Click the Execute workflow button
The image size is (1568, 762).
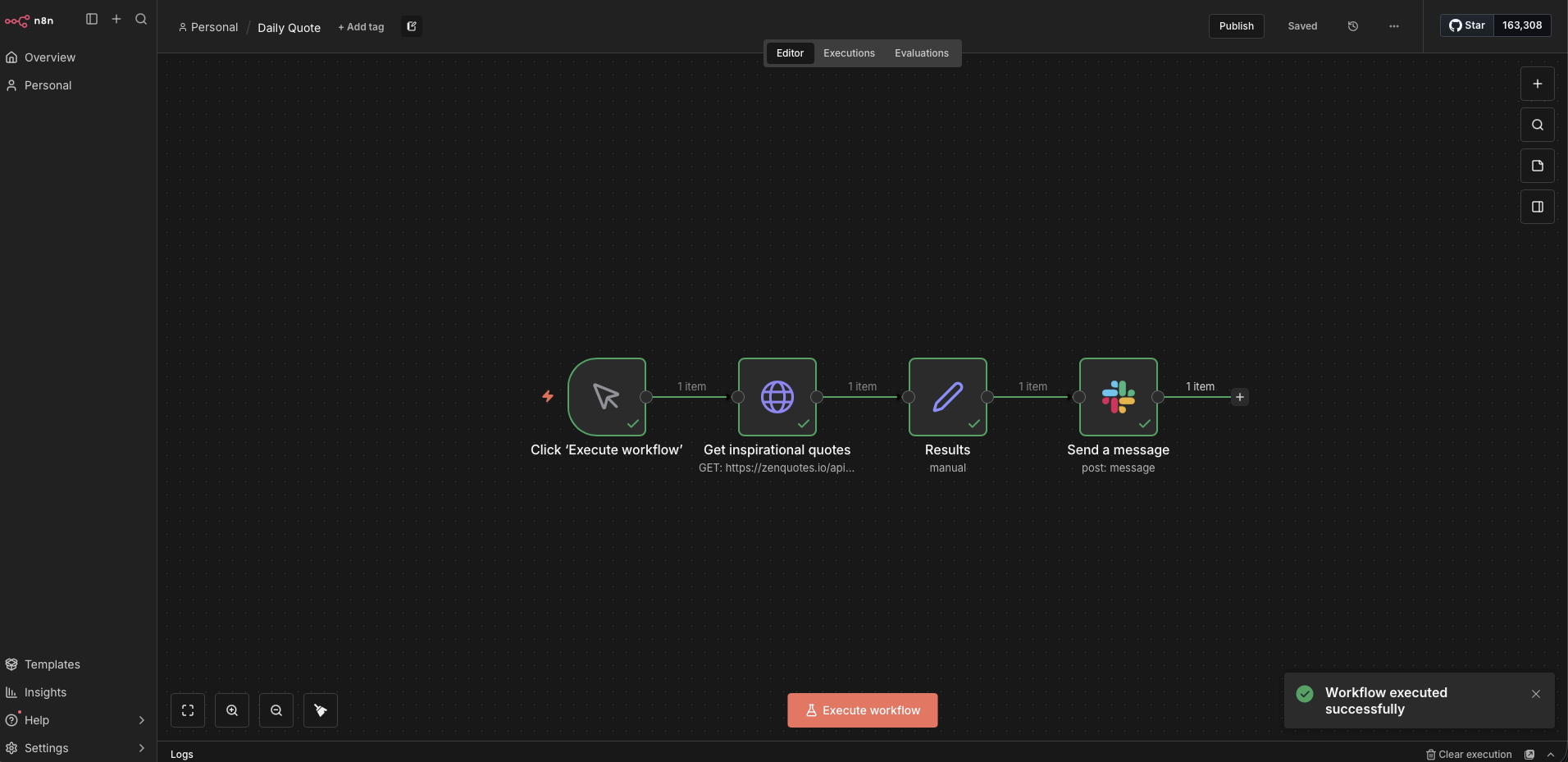tap(862, 710)
